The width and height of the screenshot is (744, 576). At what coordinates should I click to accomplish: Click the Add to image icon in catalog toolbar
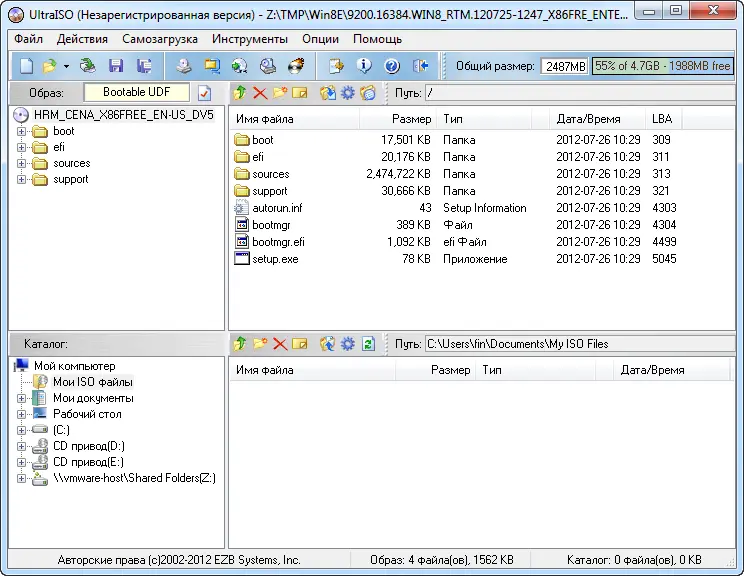coord(327,344)
